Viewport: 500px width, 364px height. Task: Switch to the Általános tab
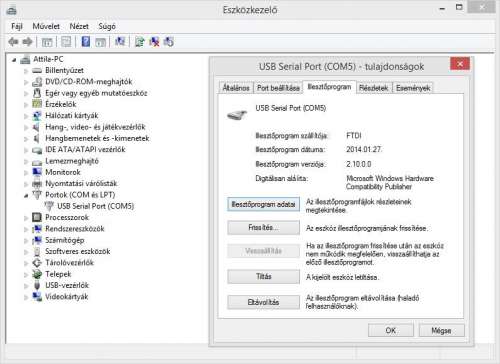coord(236,88)
